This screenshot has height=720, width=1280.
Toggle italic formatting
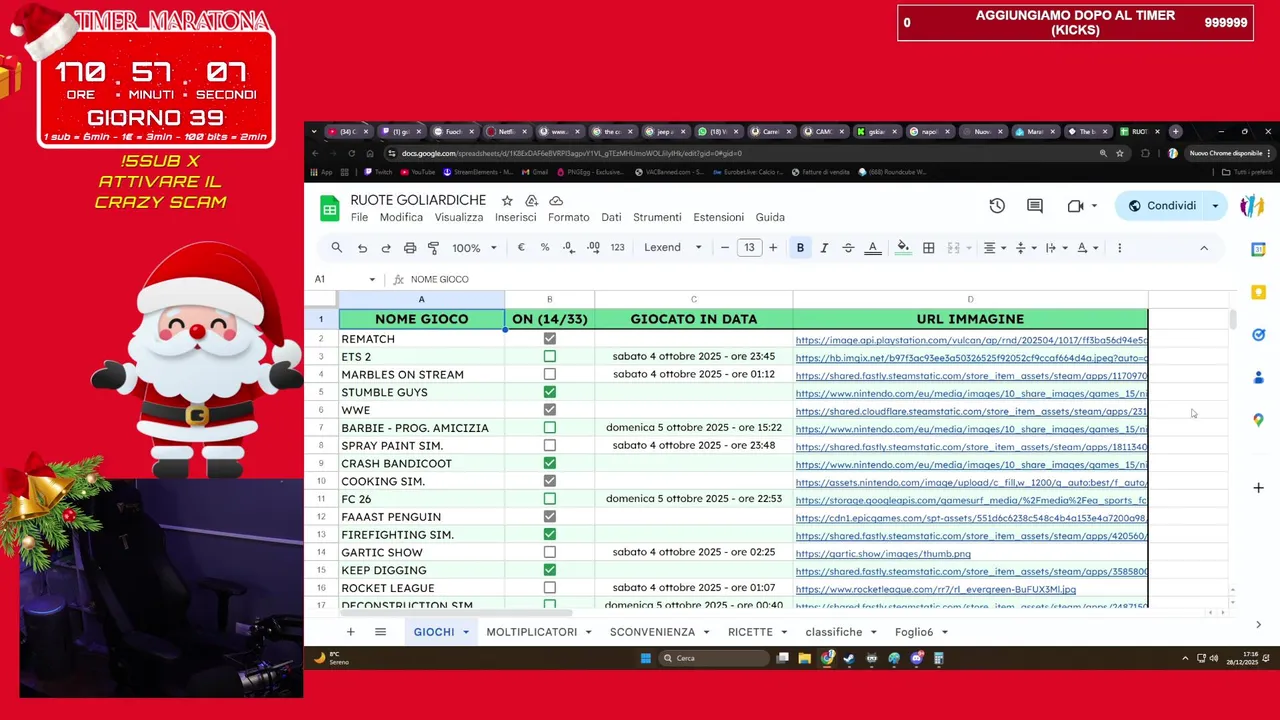coord(824,248)
